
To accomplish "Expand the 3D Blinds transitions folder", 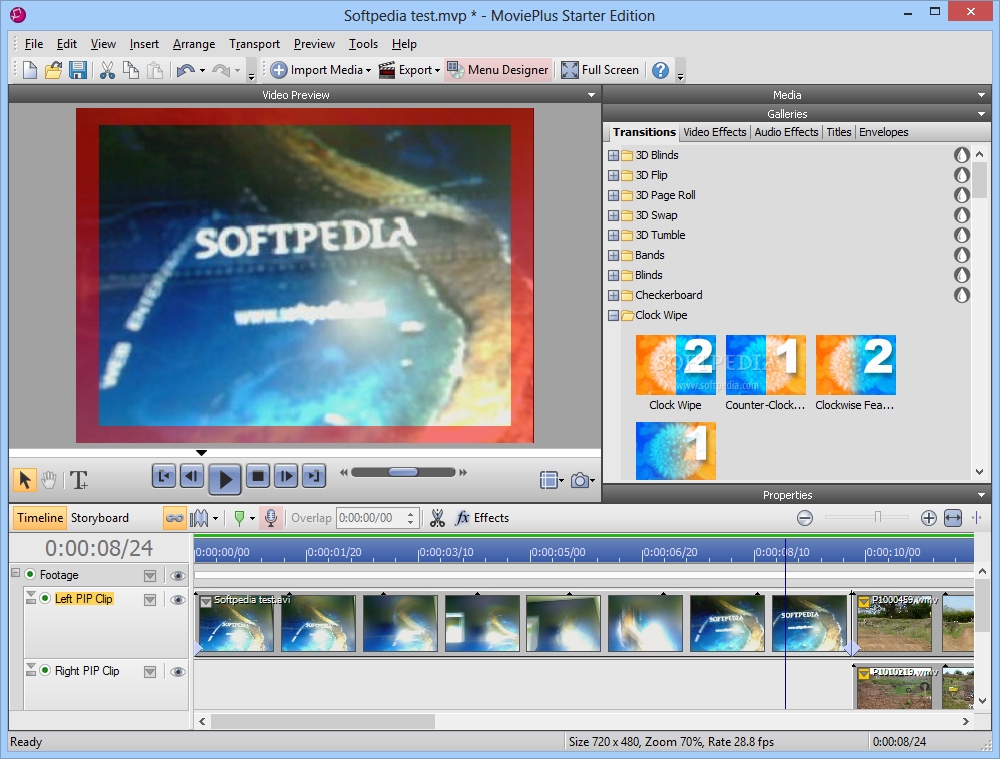I will 613,155.
